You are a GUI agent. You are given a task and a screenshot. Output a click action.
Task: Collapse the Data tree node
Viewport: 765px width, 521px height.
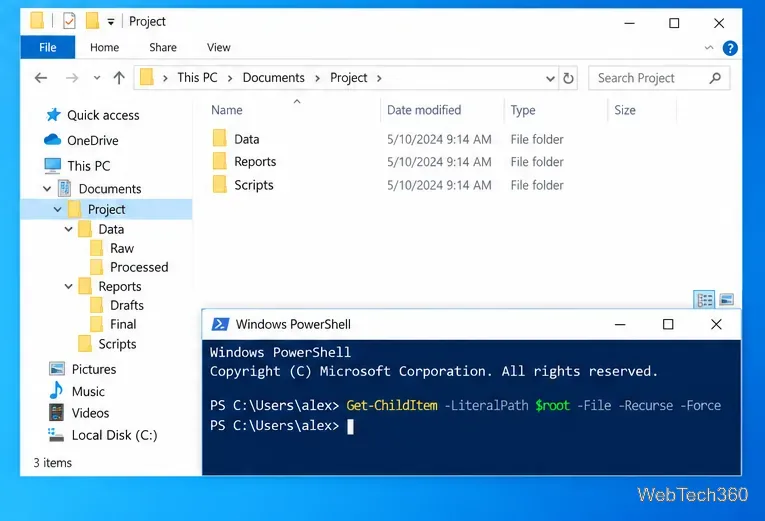[69, 229]
